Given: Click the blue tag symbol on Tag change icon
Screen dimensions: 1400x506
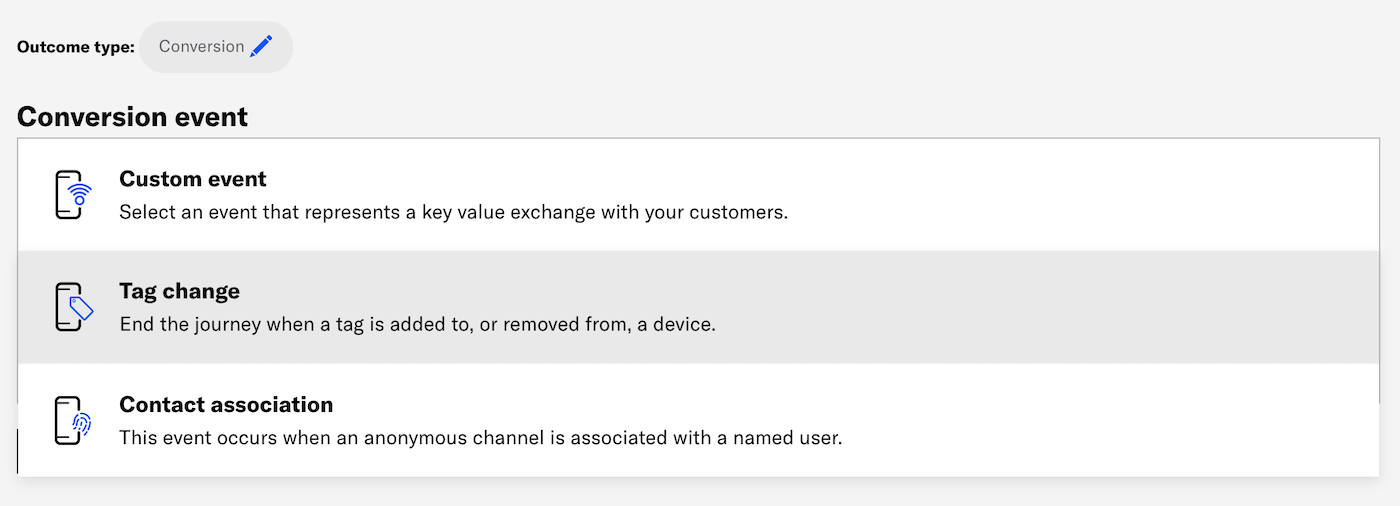Looking at the screenshot, I should [81, 308].
